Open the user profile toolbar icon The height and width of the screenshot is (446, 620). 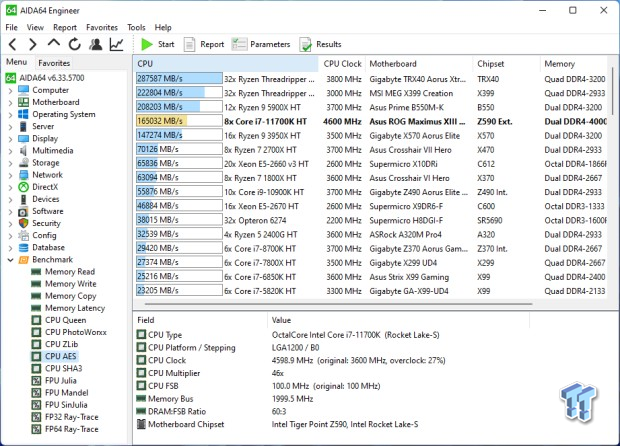point(95,44)
